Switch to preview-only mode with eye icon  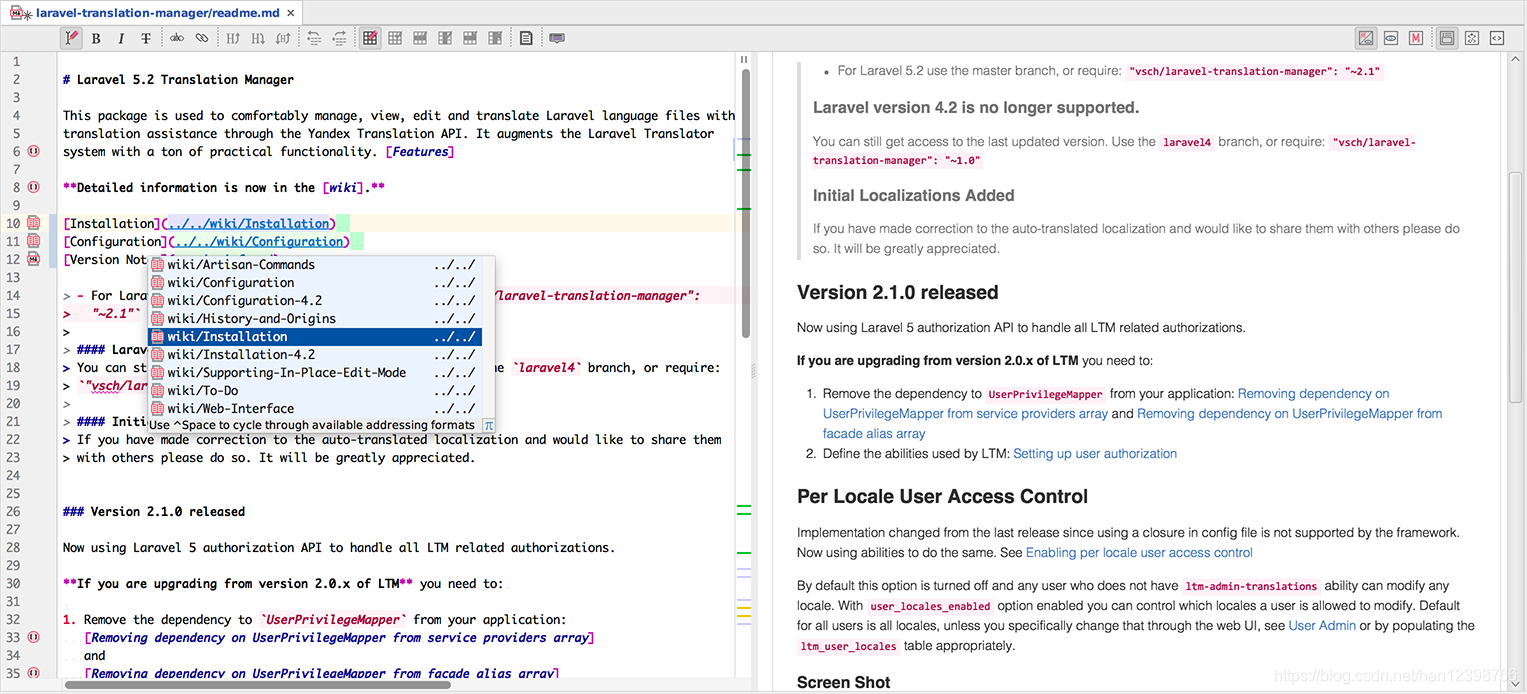click(1391, 39)
